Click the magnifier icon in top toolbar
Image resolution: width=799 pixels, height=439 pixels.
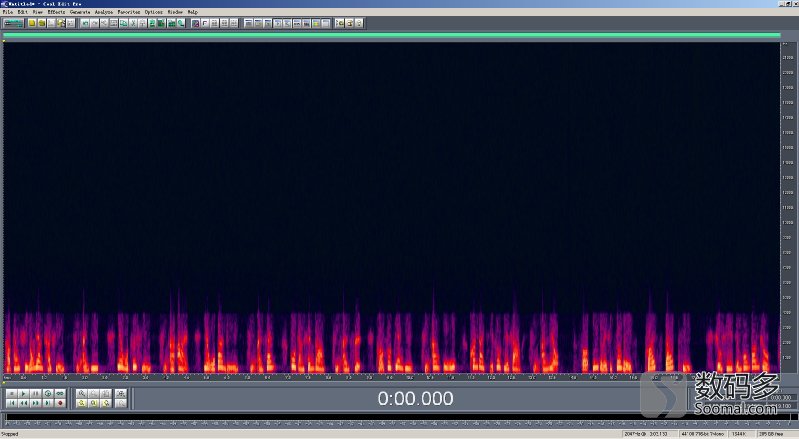click(181, 23)
